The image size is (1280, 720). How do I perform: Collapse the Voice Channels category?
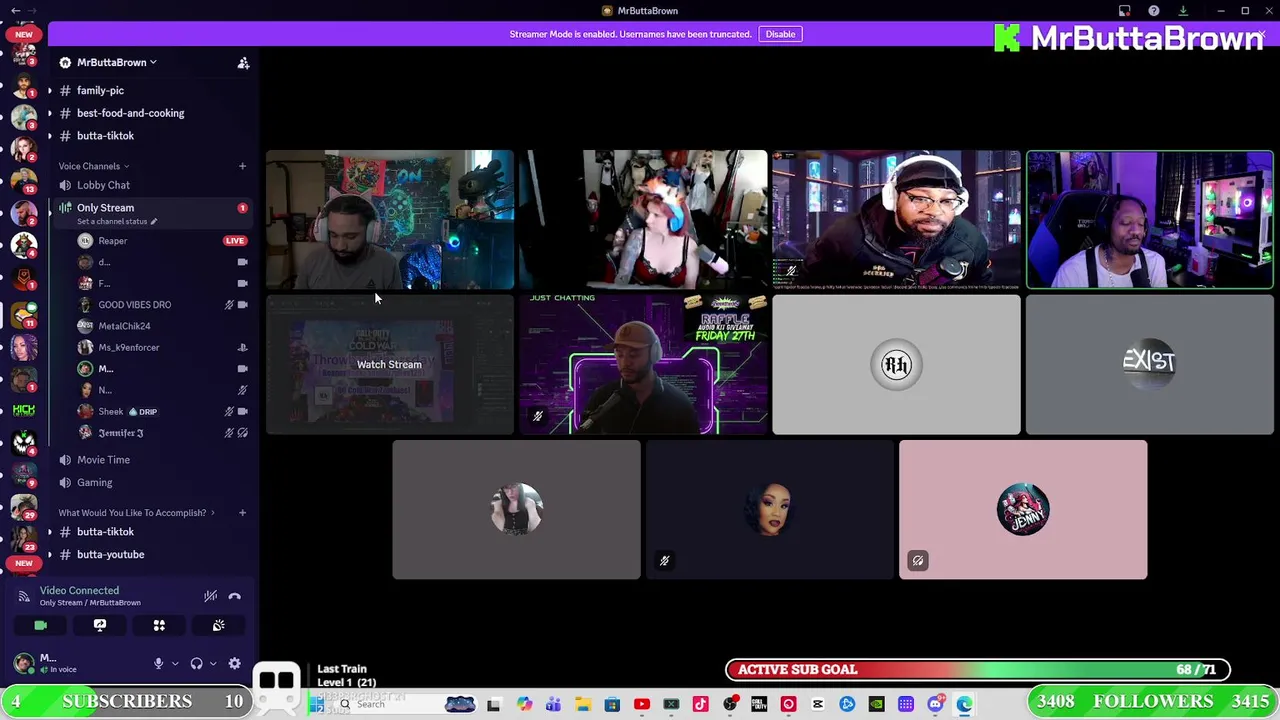[x=94, y=166]
